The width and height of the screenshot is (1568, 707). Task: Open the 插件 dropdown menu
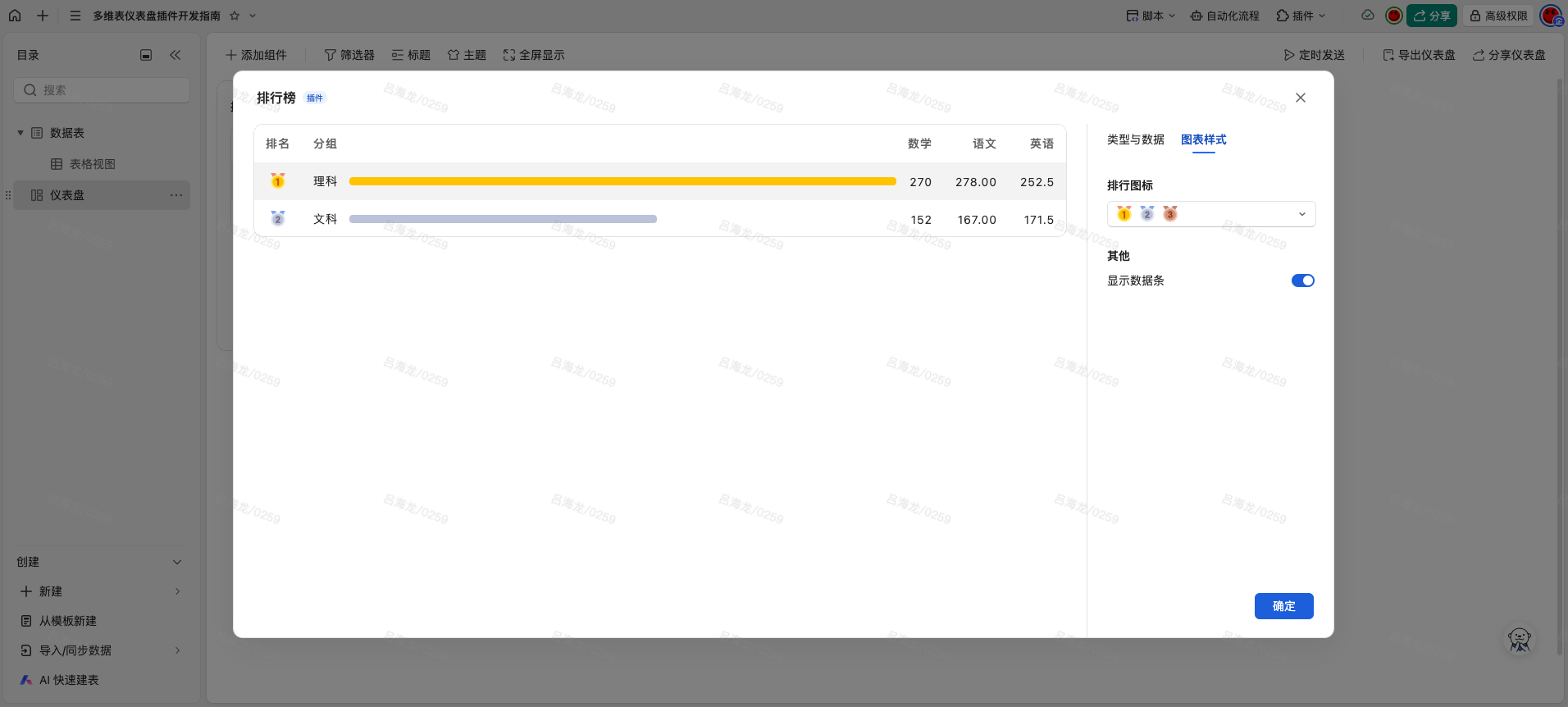click(x=1301, y=16)
